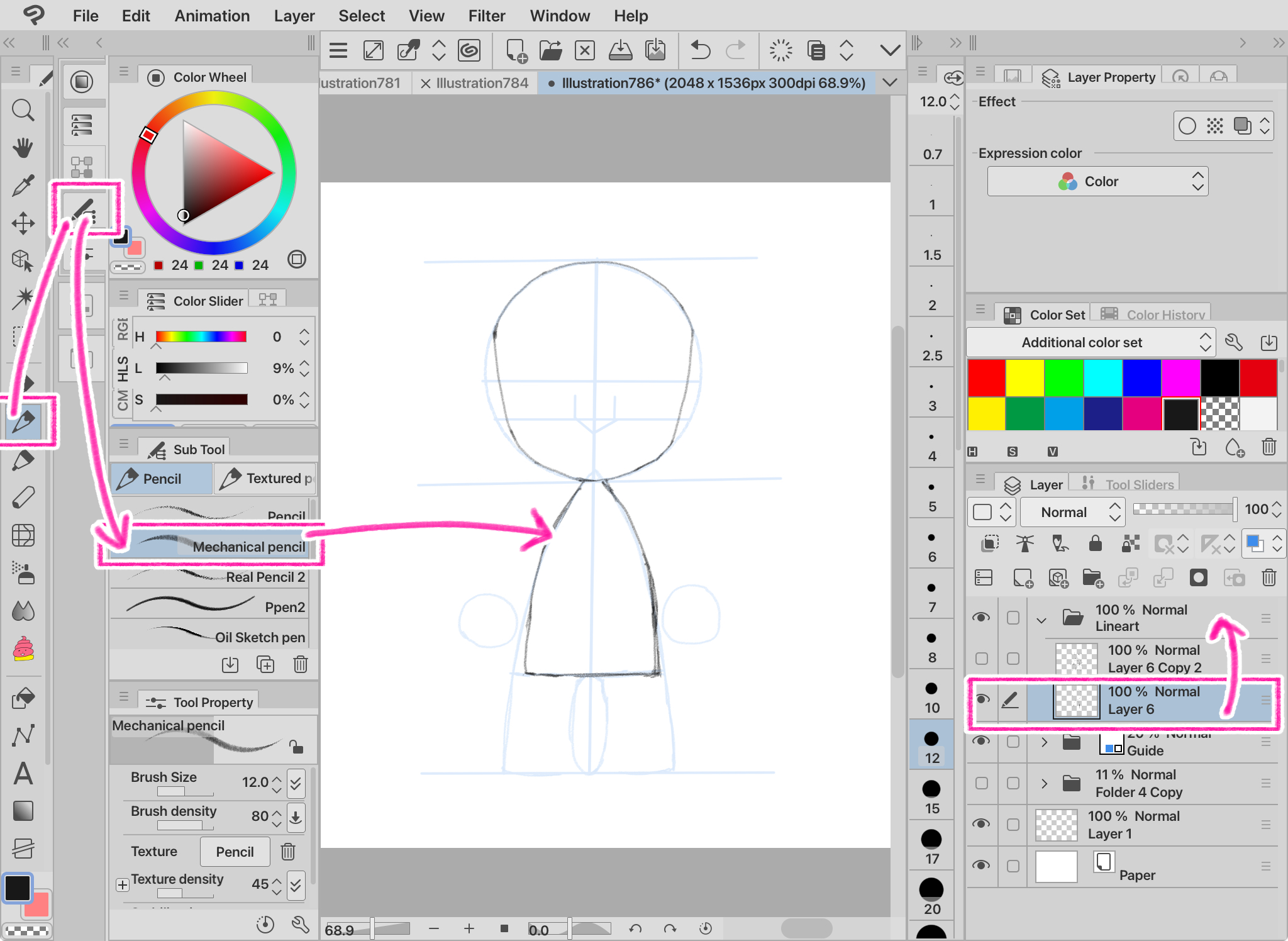Viewport: 1288px width, 941px height.
Task: Click the Undo arrow in toolbar
Action: [700, 50]
